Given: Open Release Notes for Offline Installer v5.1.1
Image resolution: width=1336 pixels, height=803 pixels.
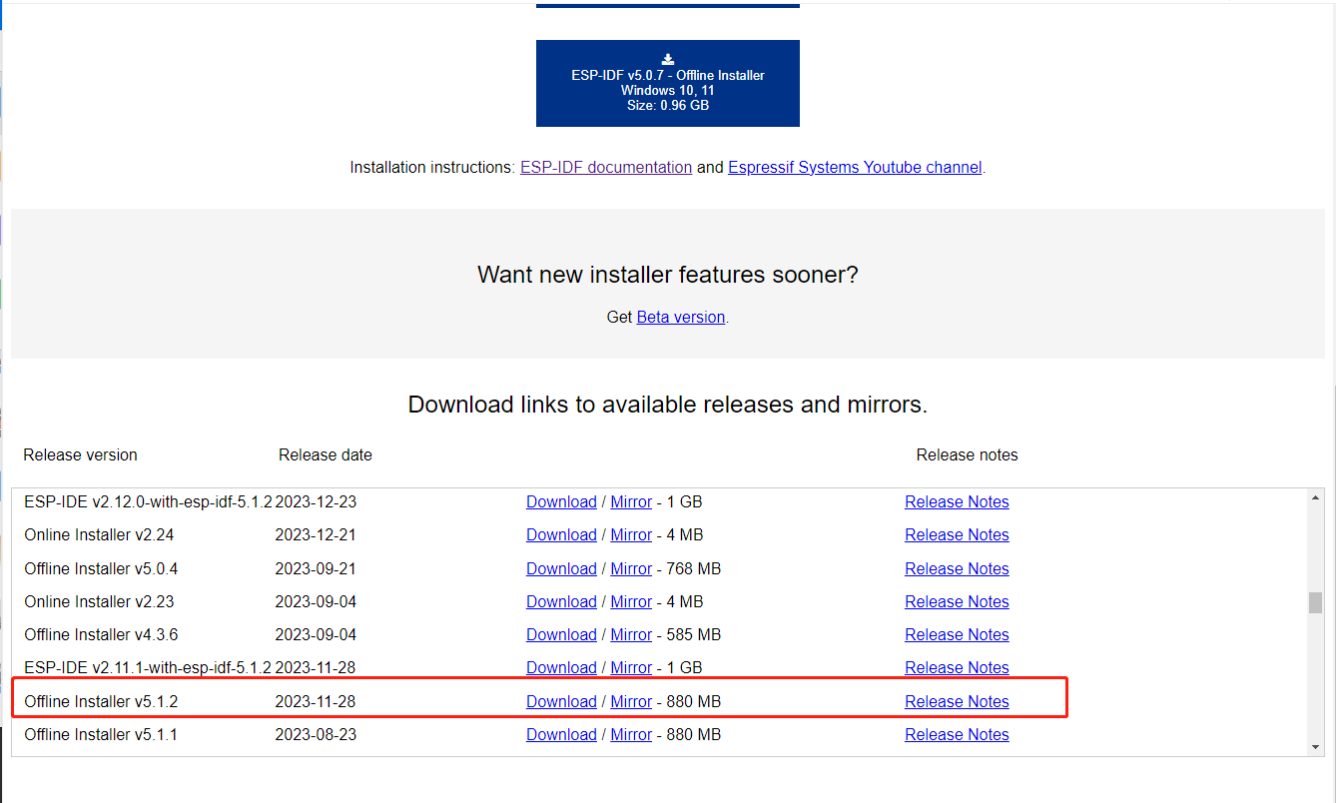Looking at the screenshot, I should pyautogui.click(x=957, y=735).
